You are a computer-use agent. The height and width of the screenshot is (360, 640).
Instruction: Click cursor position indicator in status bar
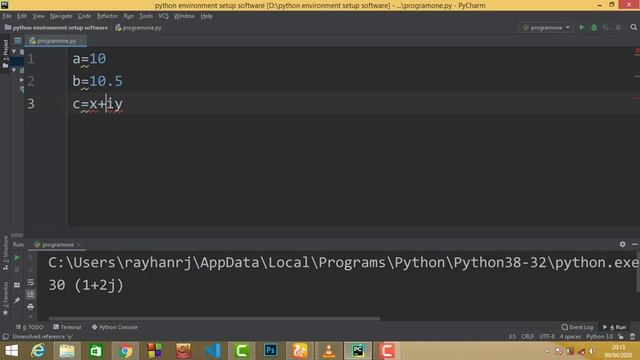512,337
